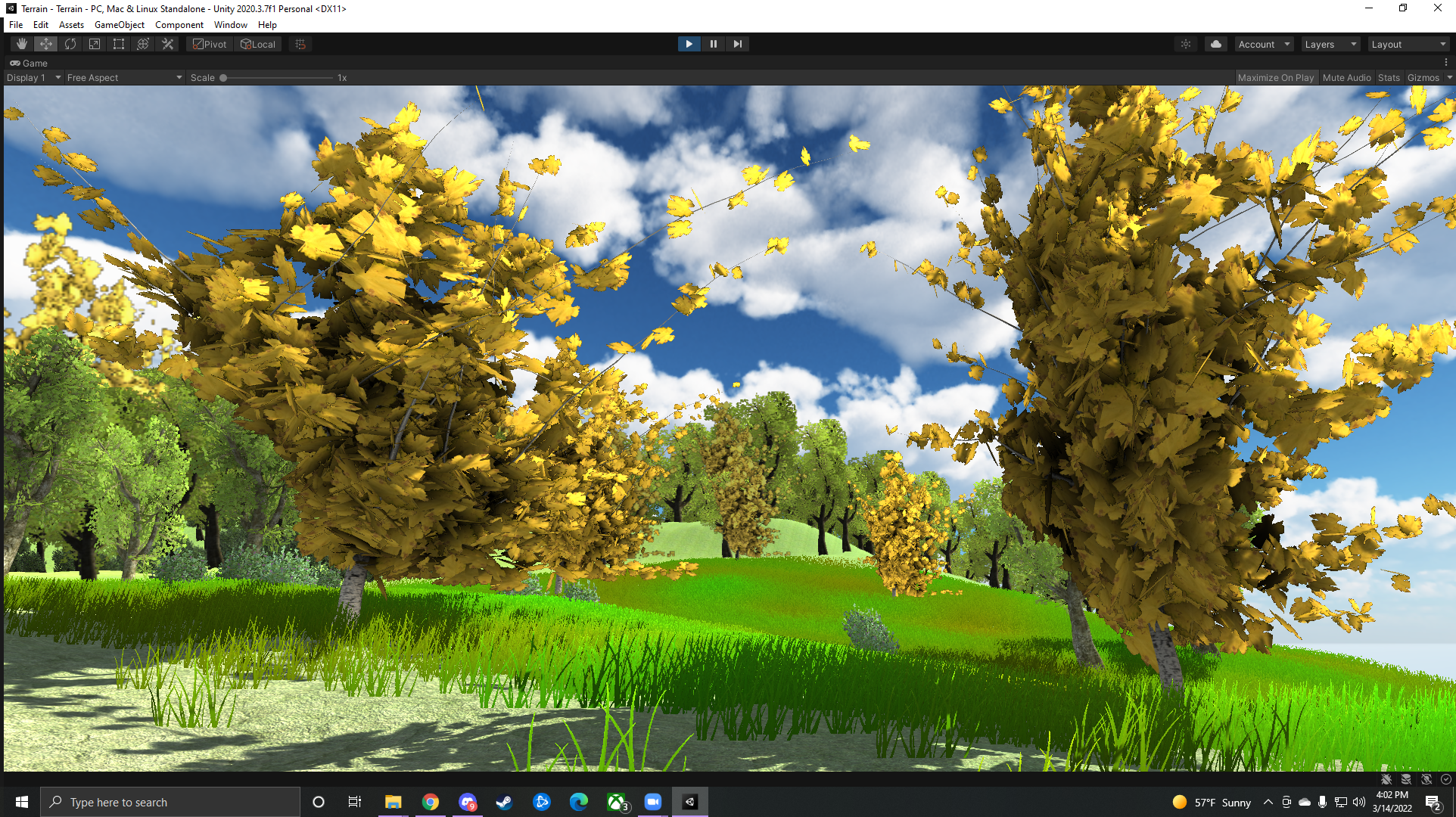1456x817 pixels.
Task: Open the notification center
Action: point(1433,802)
